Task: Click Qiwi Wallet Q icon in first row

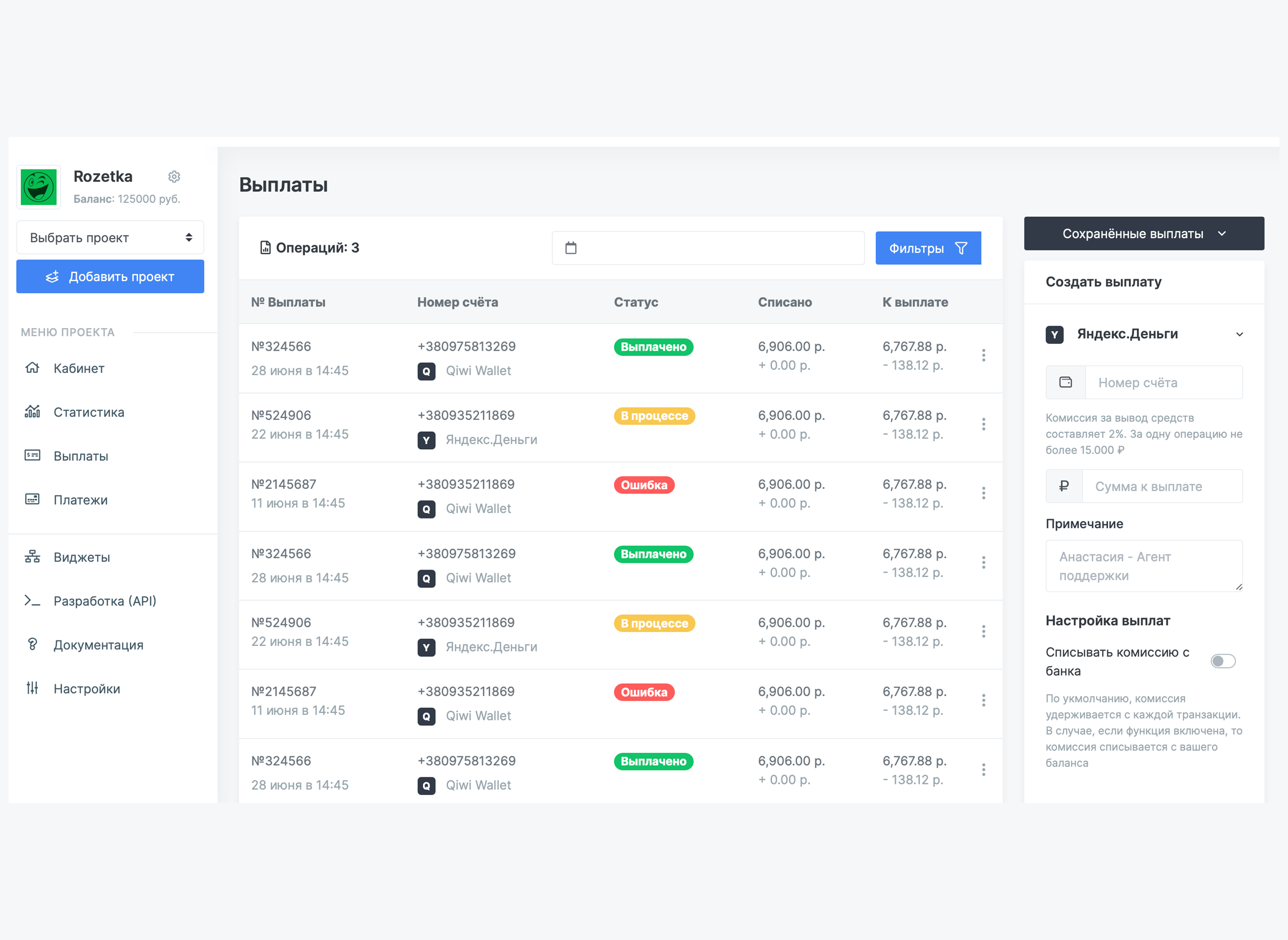Action: point(427,371)
